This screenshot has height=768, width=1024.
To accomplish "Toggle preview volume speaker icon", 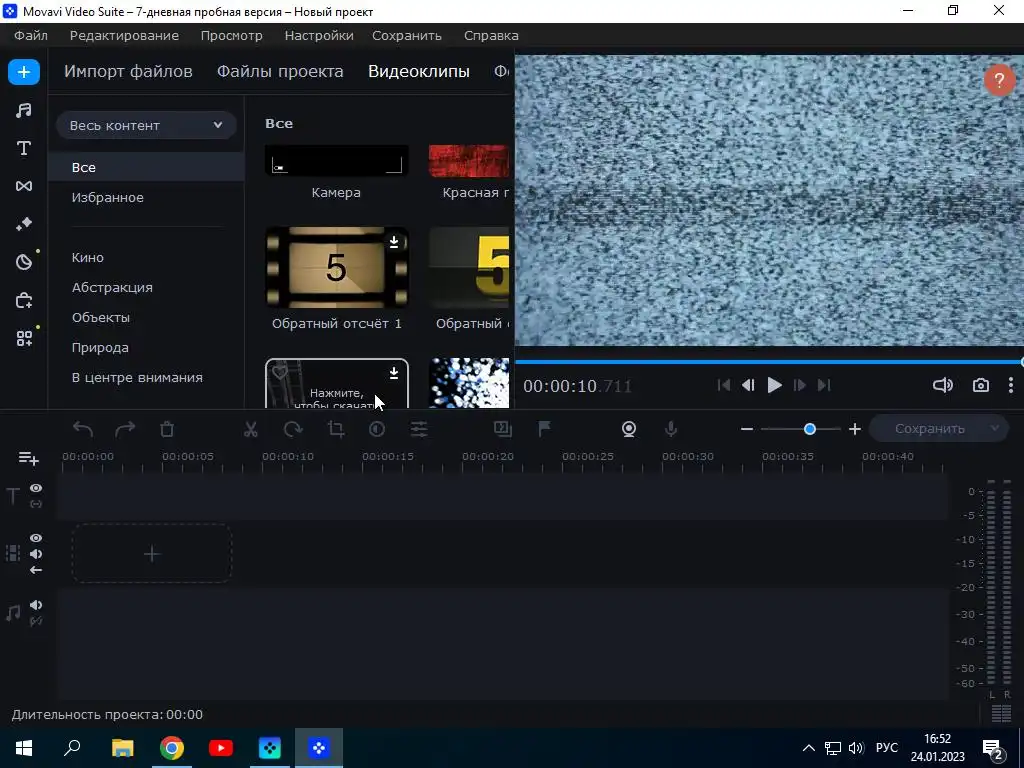I will coord(942,385).
